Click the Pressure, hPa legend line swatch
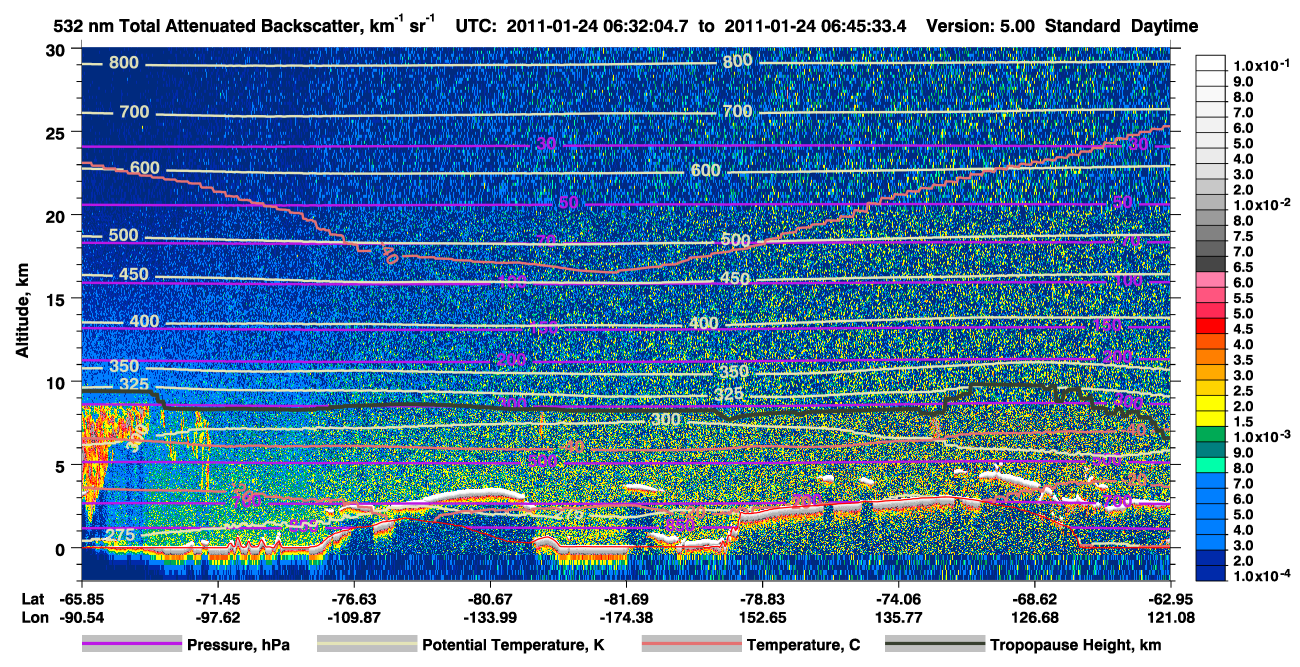 coord(131,645)
